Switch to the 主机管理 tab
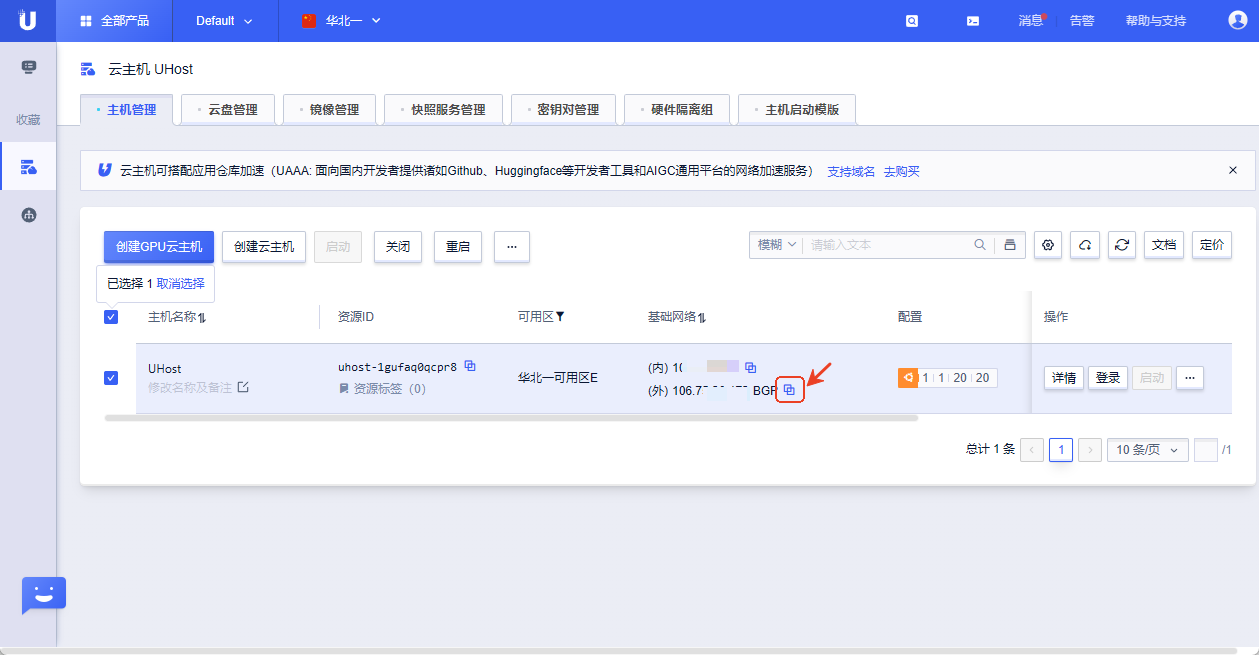Screen dimensions: 1259x655 click(126, 109)
